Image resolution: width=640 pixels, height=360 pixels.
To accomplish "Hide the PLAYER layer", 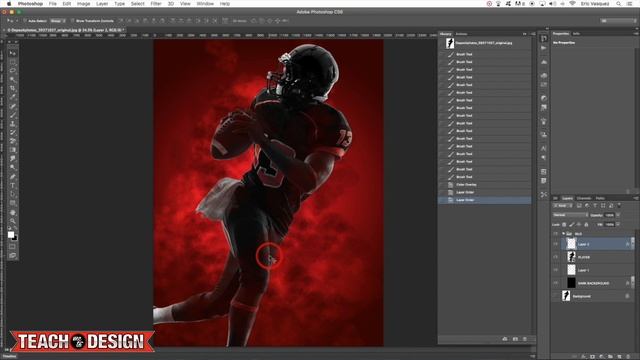I will pos(555,257).
